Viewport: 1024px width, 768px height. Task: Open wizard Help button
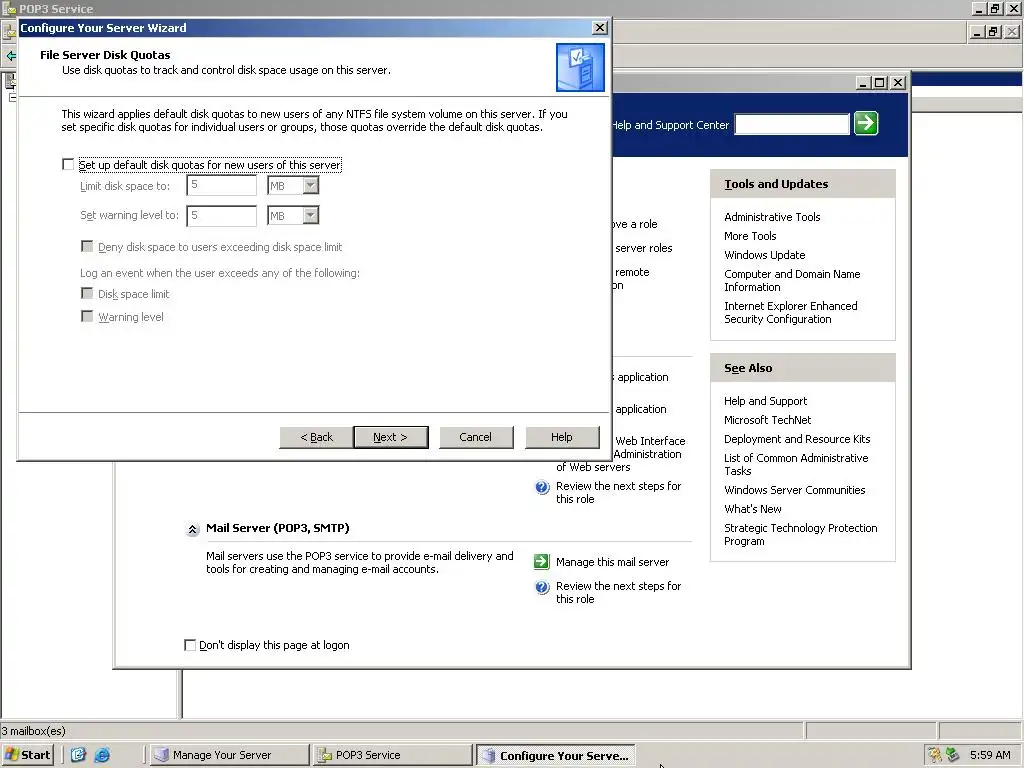pos(562,437)
